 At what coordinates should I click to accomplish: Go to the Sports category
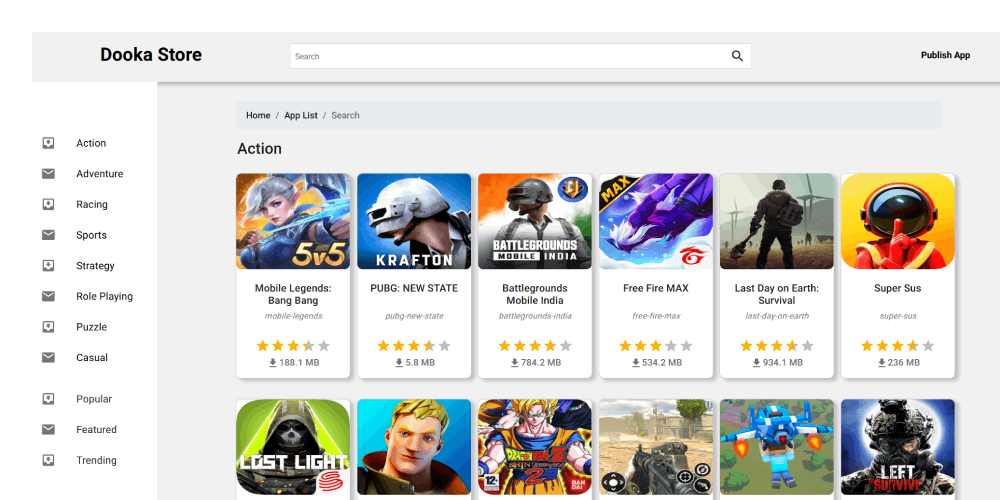[91, 235]
